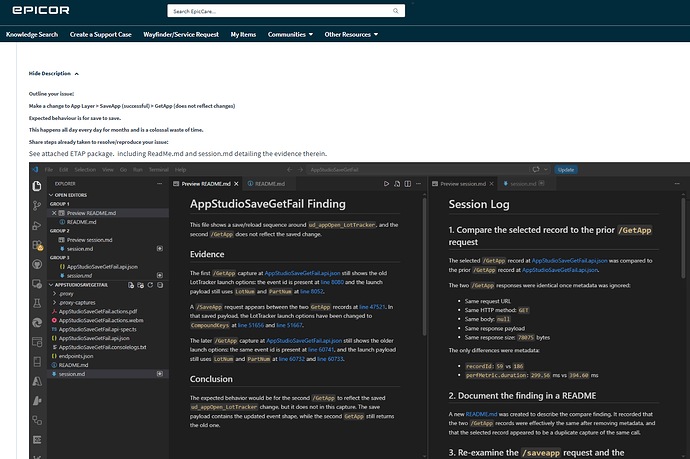
Task: Open the Terminal menu in VS Code
Action: (x=158, y=170)
